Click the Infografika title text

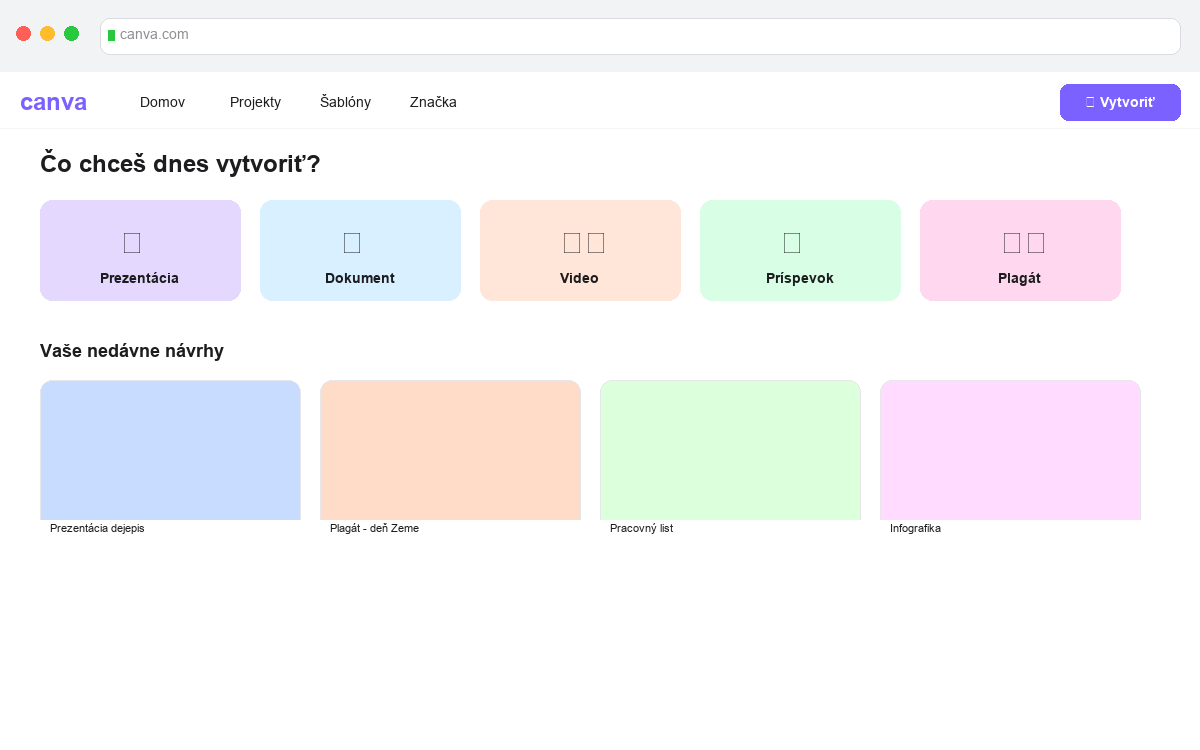click(x=915, y=528)
